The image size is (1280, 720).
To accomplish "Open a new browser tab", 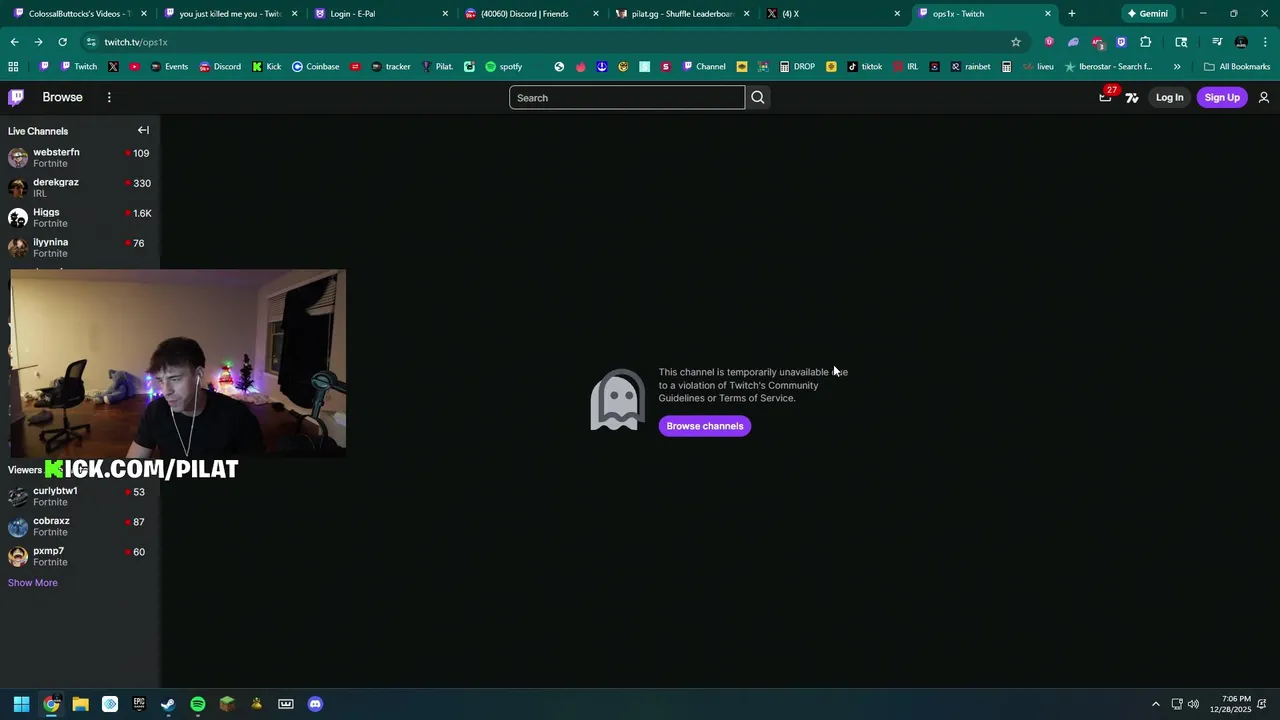I will click(x=1072, y=14).
